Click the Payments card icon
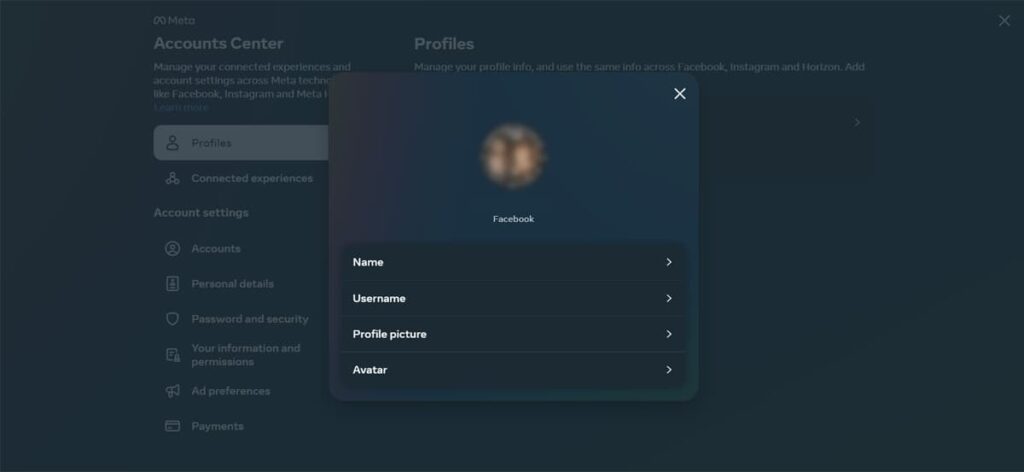The image size is (1024, 472). coord(172,426)
